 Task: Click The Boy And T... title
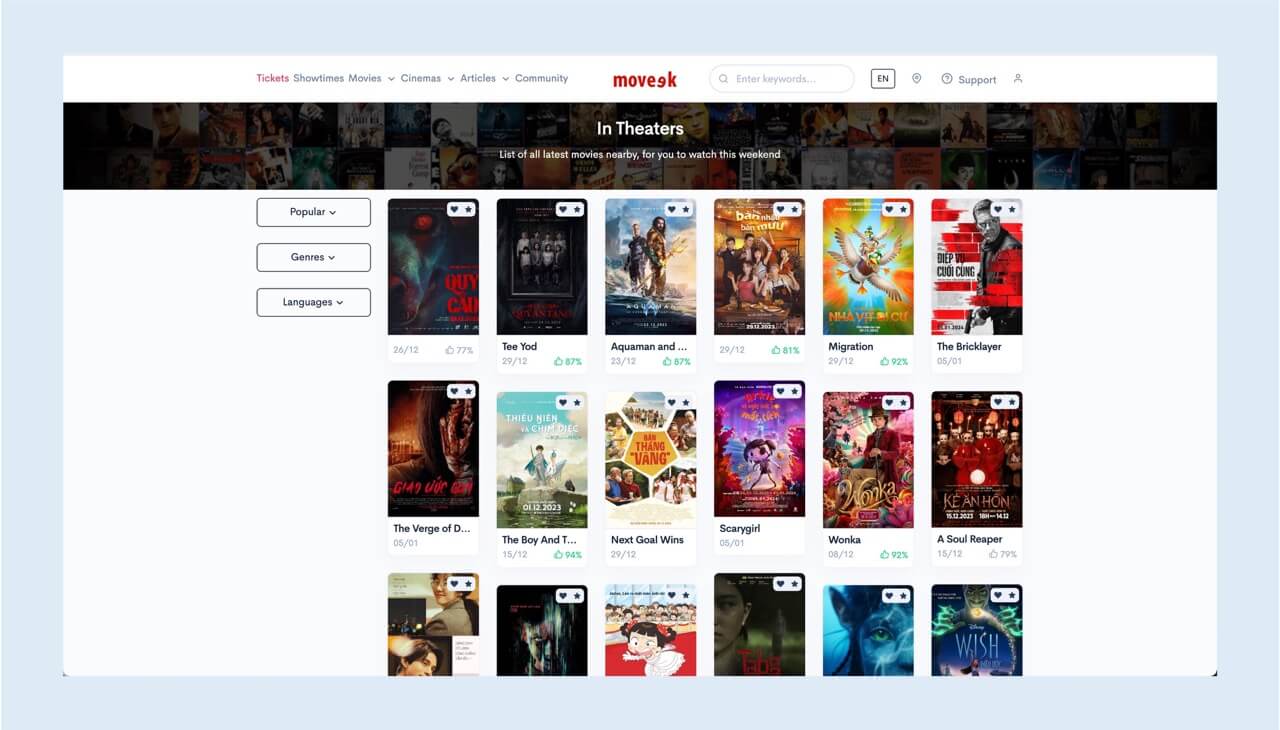tap(539, 540)
